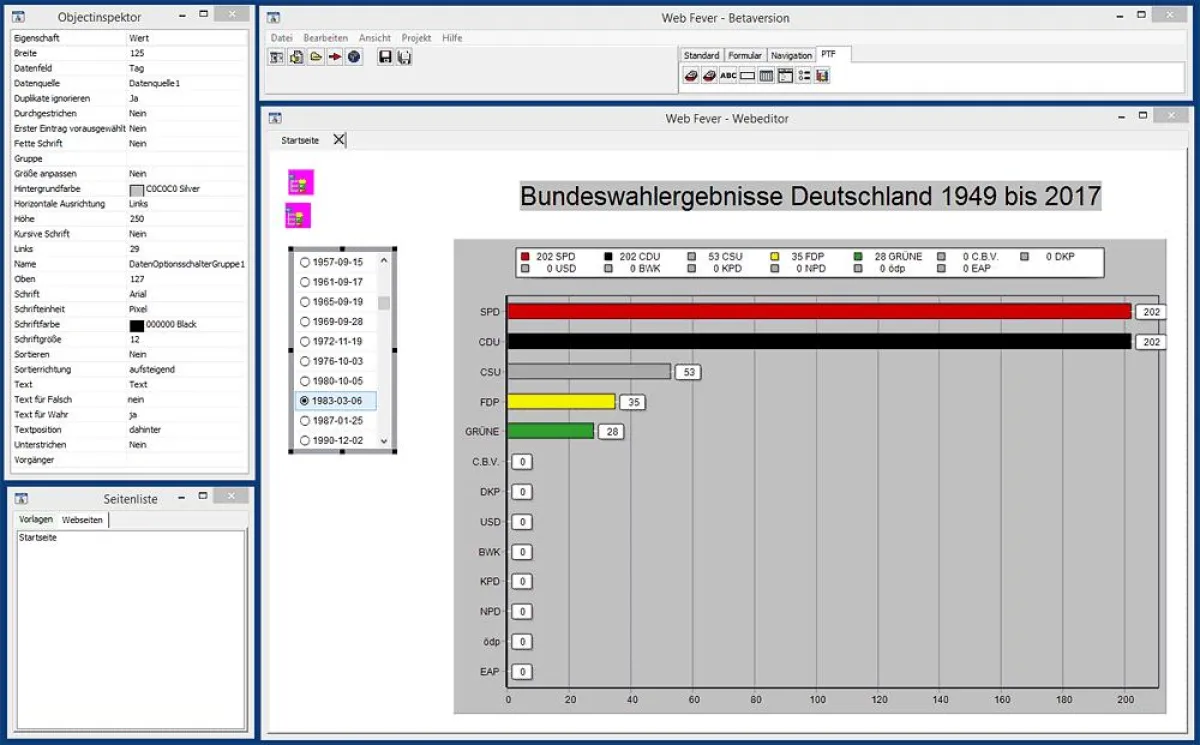Screen dimensions: 1200x745
Task: Select the chart tool on the PTF toolbar
Action: click(820, 75)
